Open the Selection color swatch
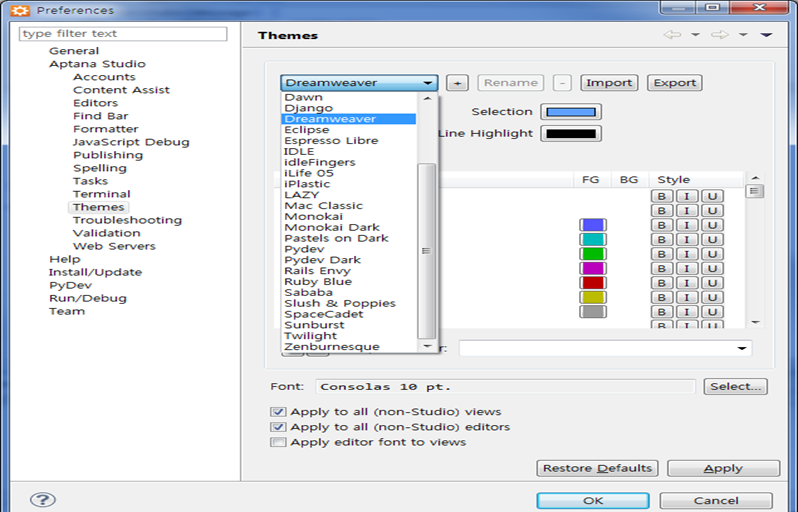The width and height of the screenshot is (798, 512). coord(571,112)
